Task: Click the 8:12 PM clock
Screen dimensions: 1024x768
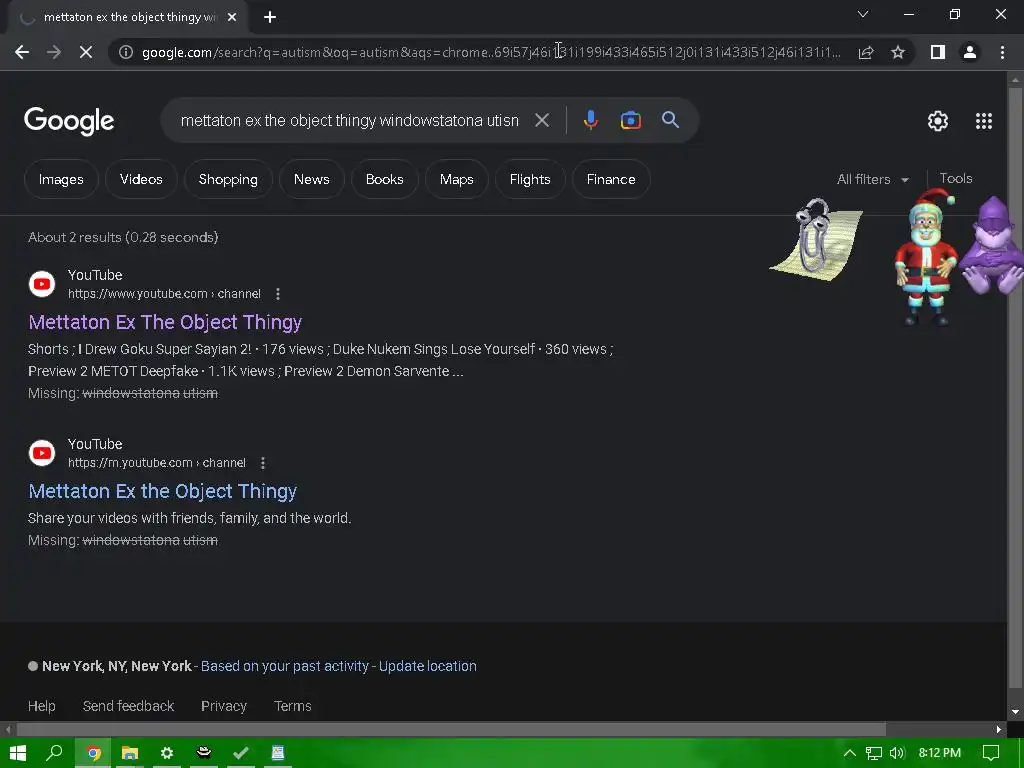Action: point(940,753)
